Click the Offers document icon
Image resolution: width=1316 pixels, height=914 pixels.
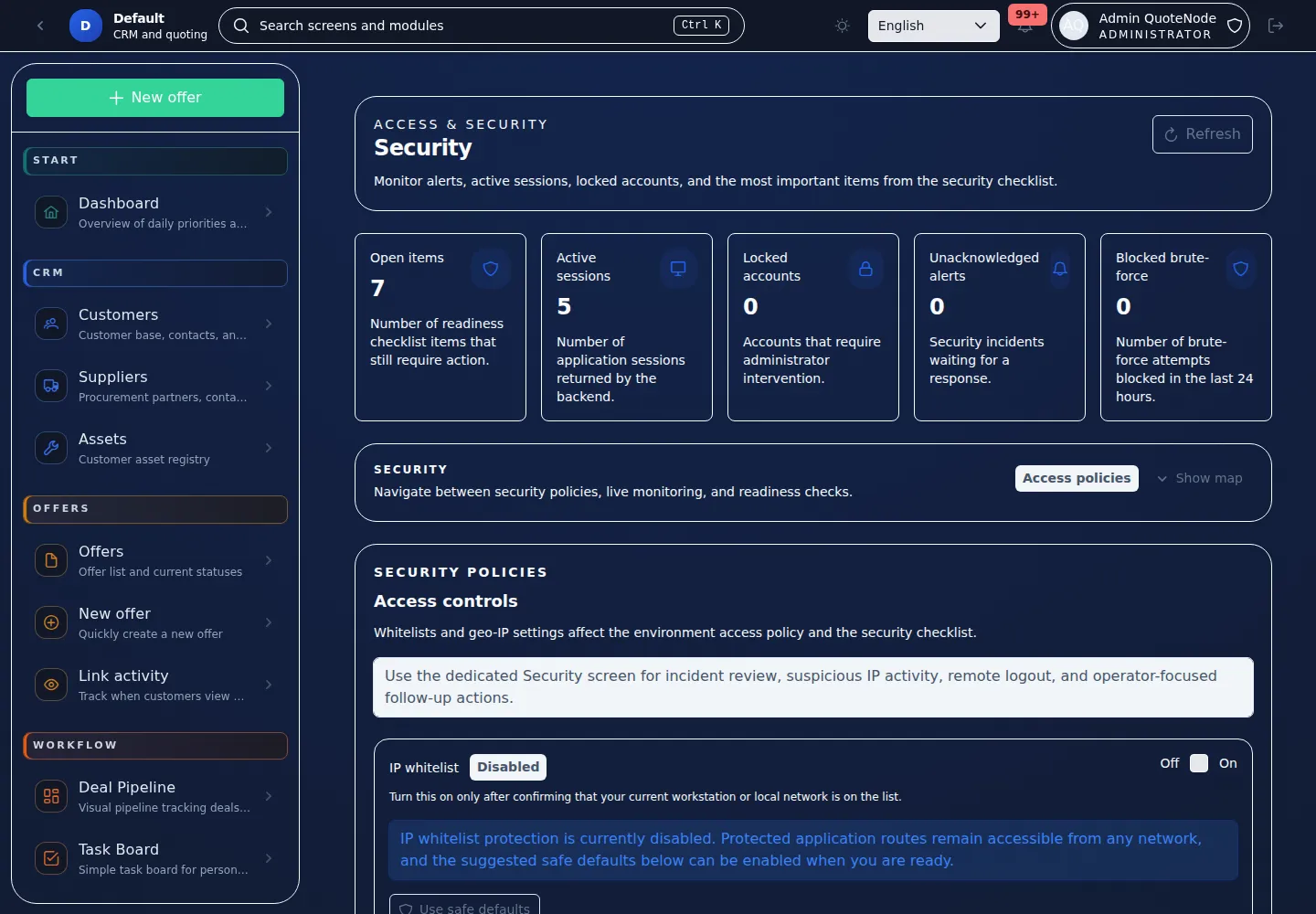(51, 560)
